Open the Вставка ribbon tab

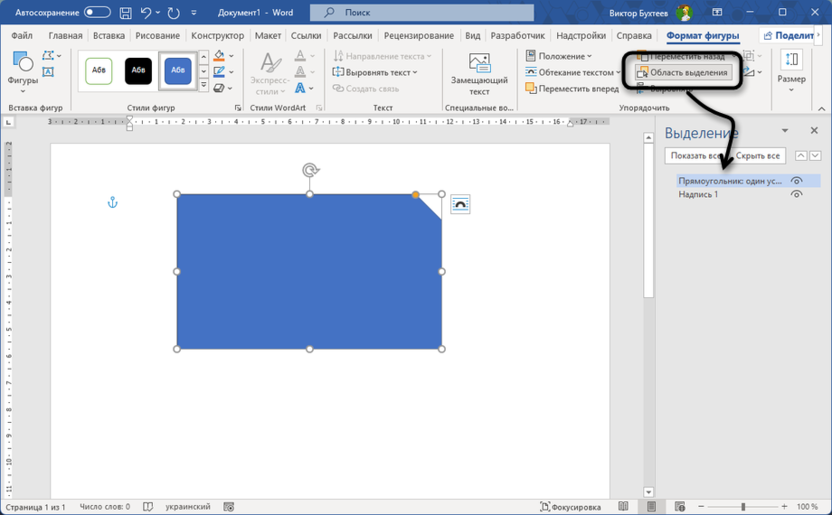pyautogui.click(x=108, y=36)
